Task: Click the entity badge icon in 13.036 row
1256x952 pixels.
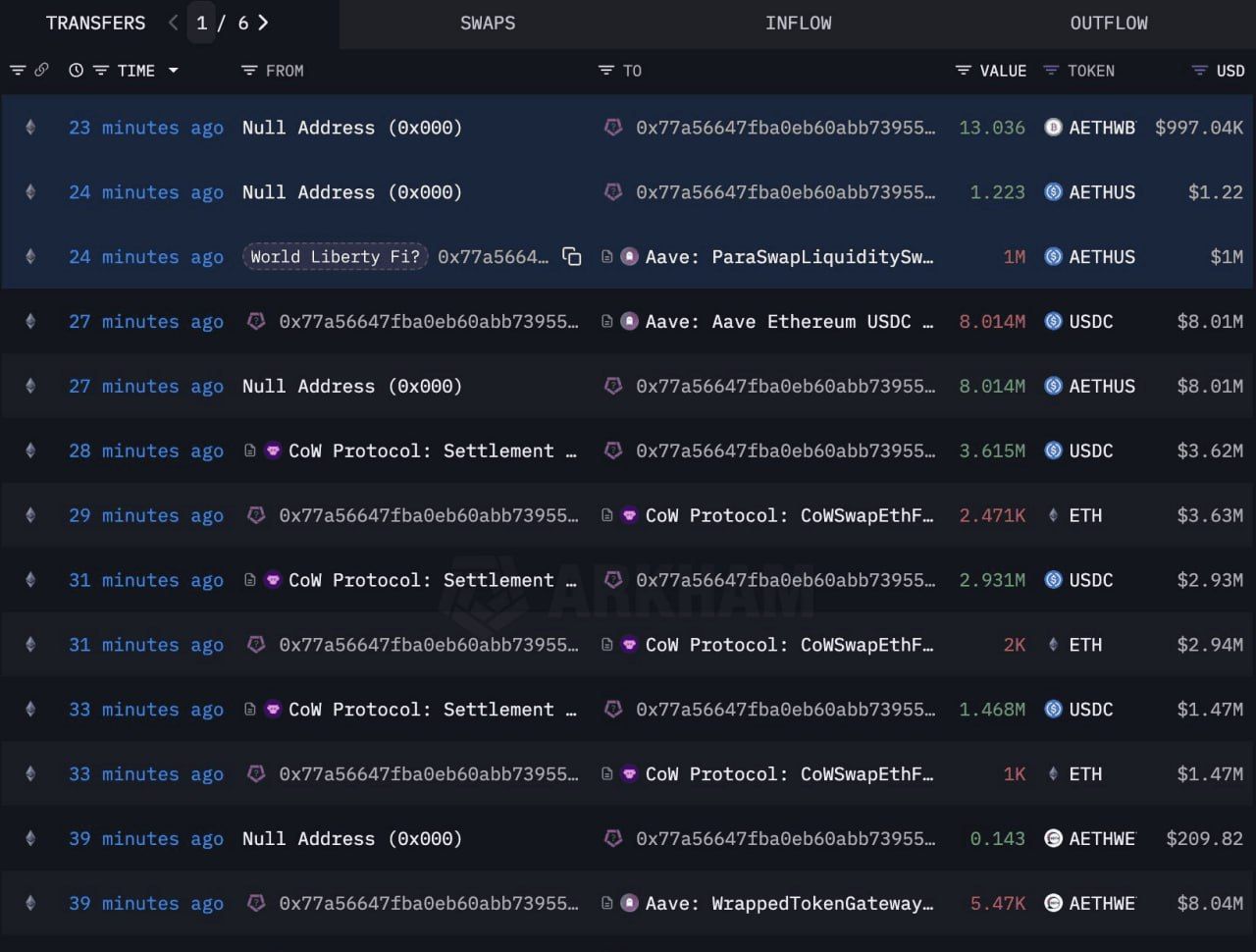Action: (x=613, y=128)
